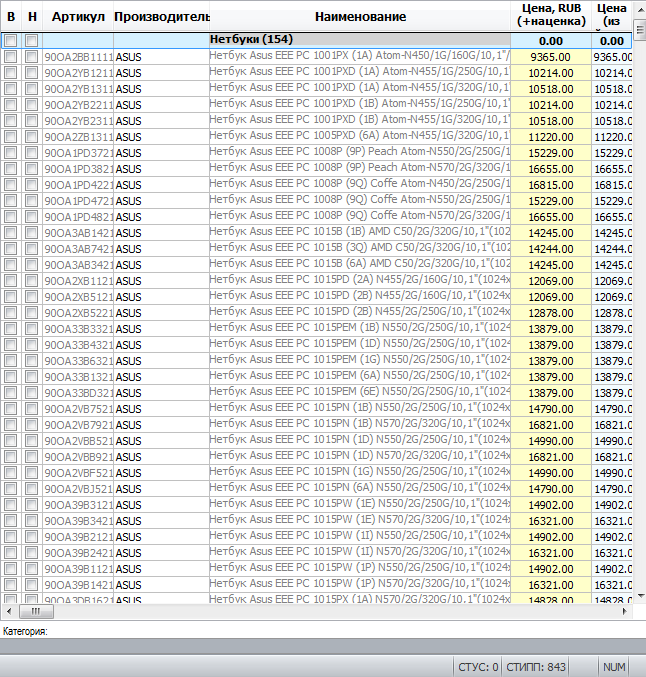Select the 1008P (9Q) Coffe Atom-N450 name
This screenshot has width=646, height=677.
pyautogui.click(x=360, y=183)
